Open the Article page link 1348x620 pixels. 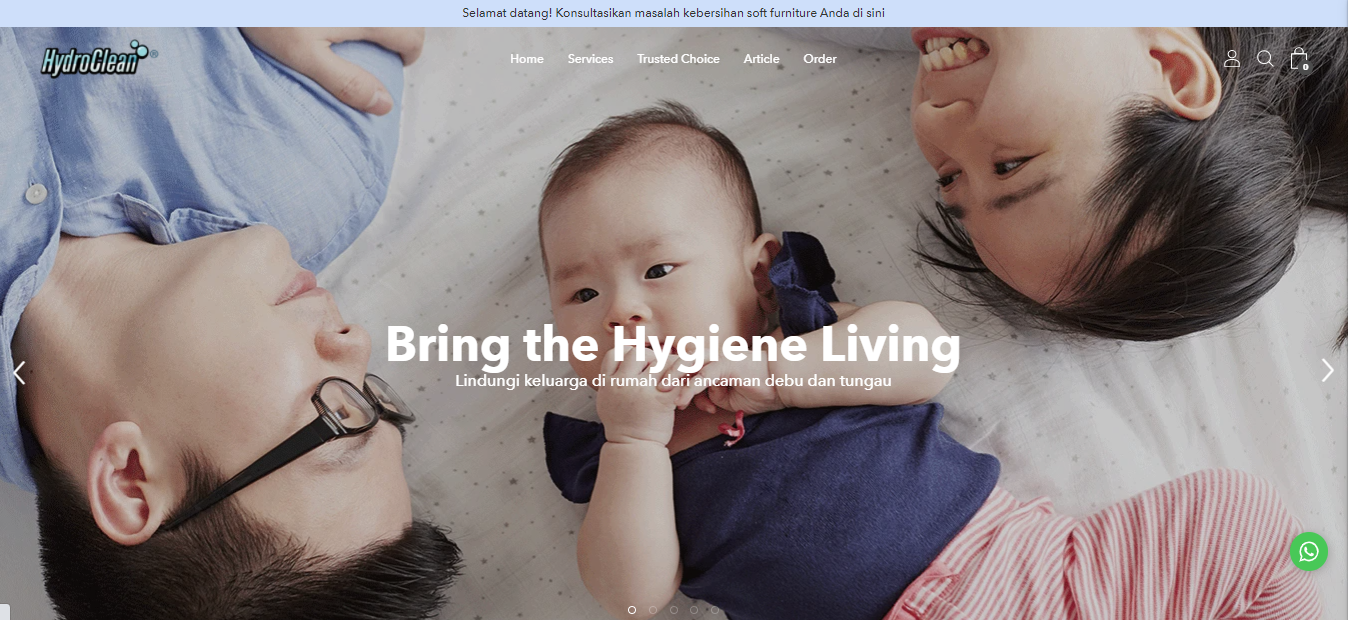point(761,59)
